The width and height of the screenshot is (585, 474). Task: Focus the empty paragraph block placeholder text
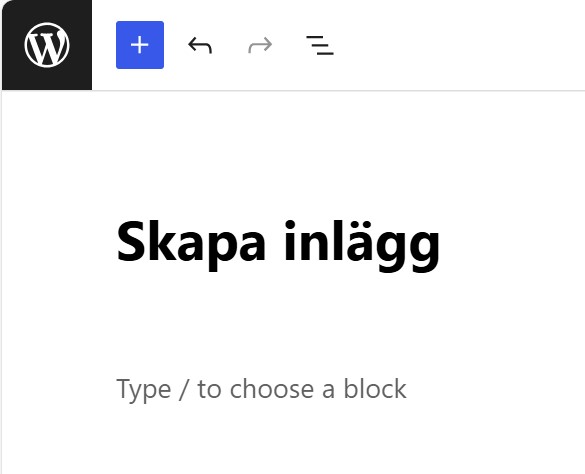[261, 389]
